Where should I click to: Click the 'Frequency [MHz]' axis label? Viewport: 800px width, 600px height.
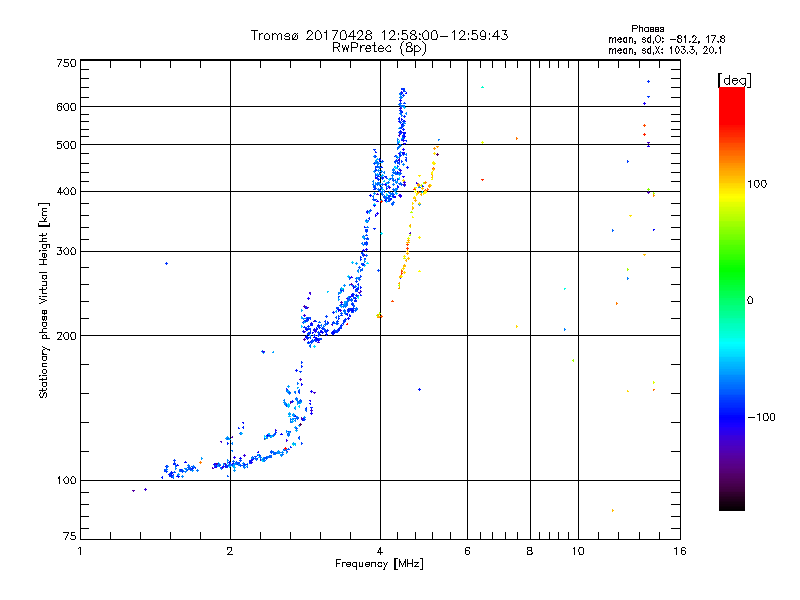[x=379, y=564]
